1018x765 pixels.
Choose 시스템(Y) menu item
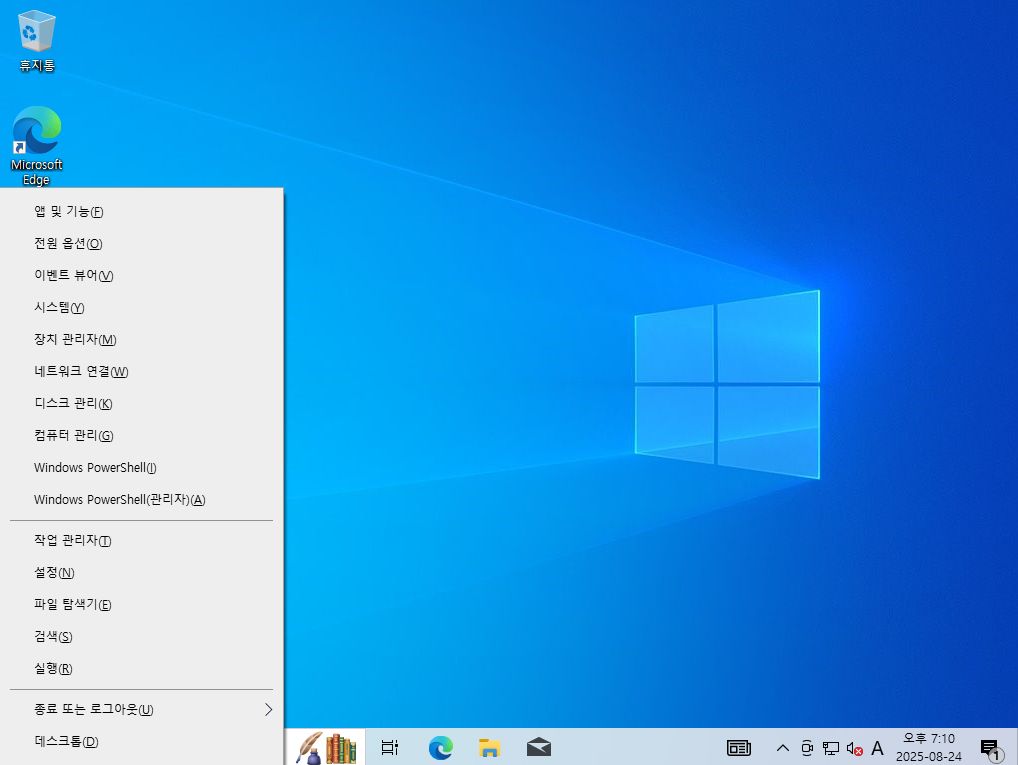pyautogui.click(x=142, y=307)
